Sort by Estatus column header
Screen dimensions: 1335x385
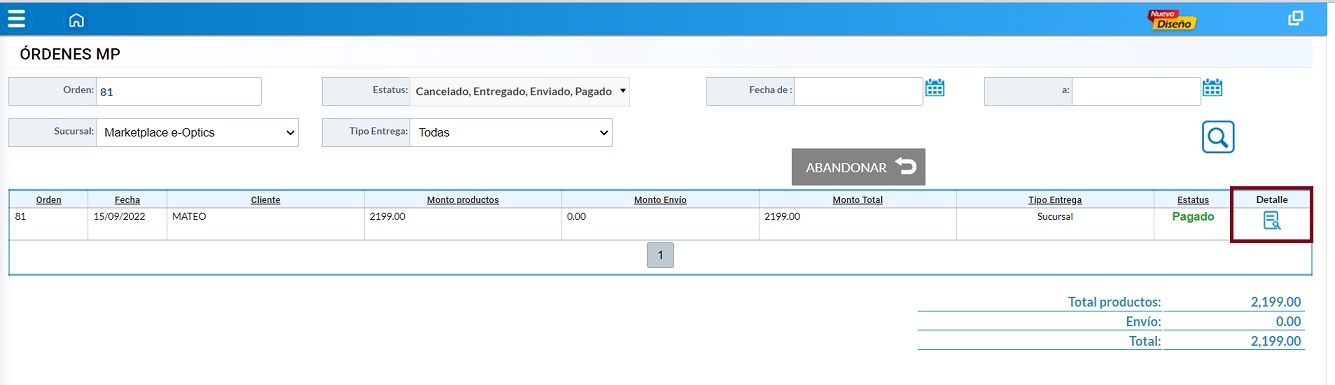[1192, 200]
